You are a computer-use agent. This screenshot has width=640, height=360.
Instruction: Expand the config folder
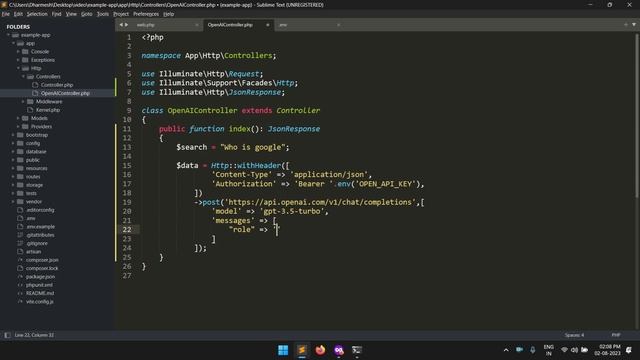tap(13, 143)
